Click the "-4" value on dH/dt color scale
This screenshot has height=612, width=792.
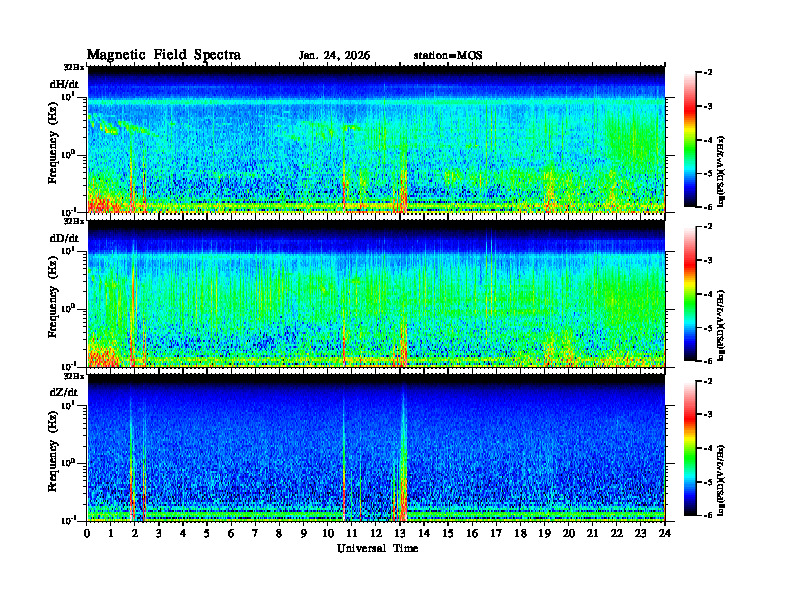tap(708, 140)
